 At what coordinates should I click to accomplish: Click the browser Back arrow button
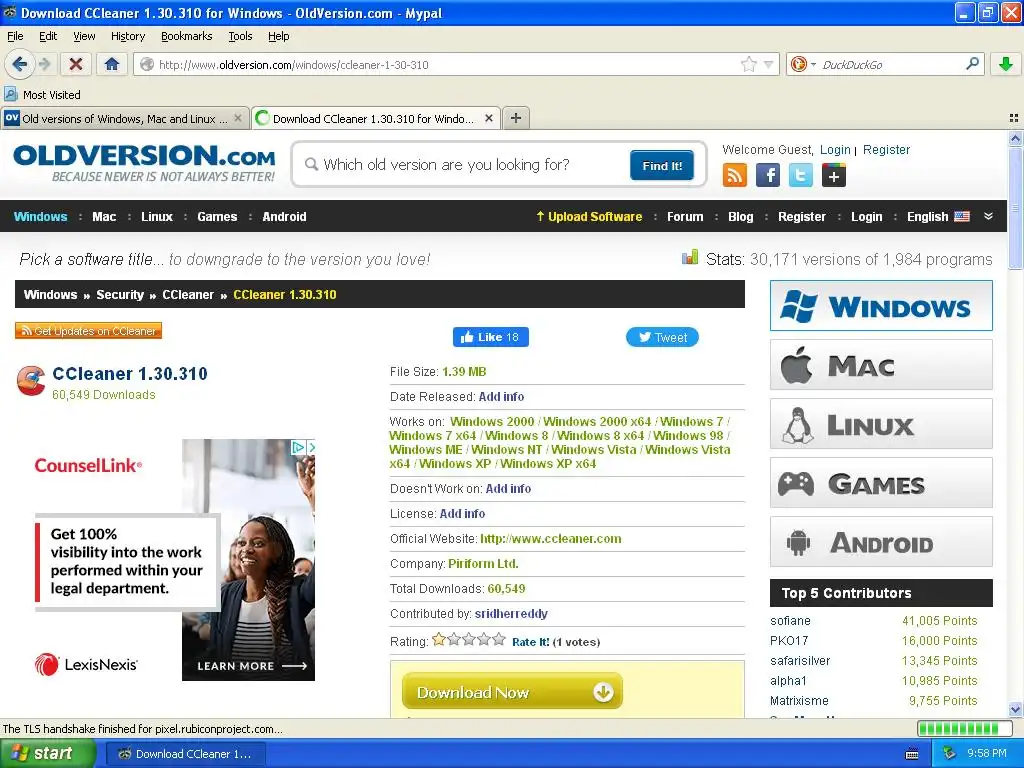pyautogui.click(x=20, y=64)
